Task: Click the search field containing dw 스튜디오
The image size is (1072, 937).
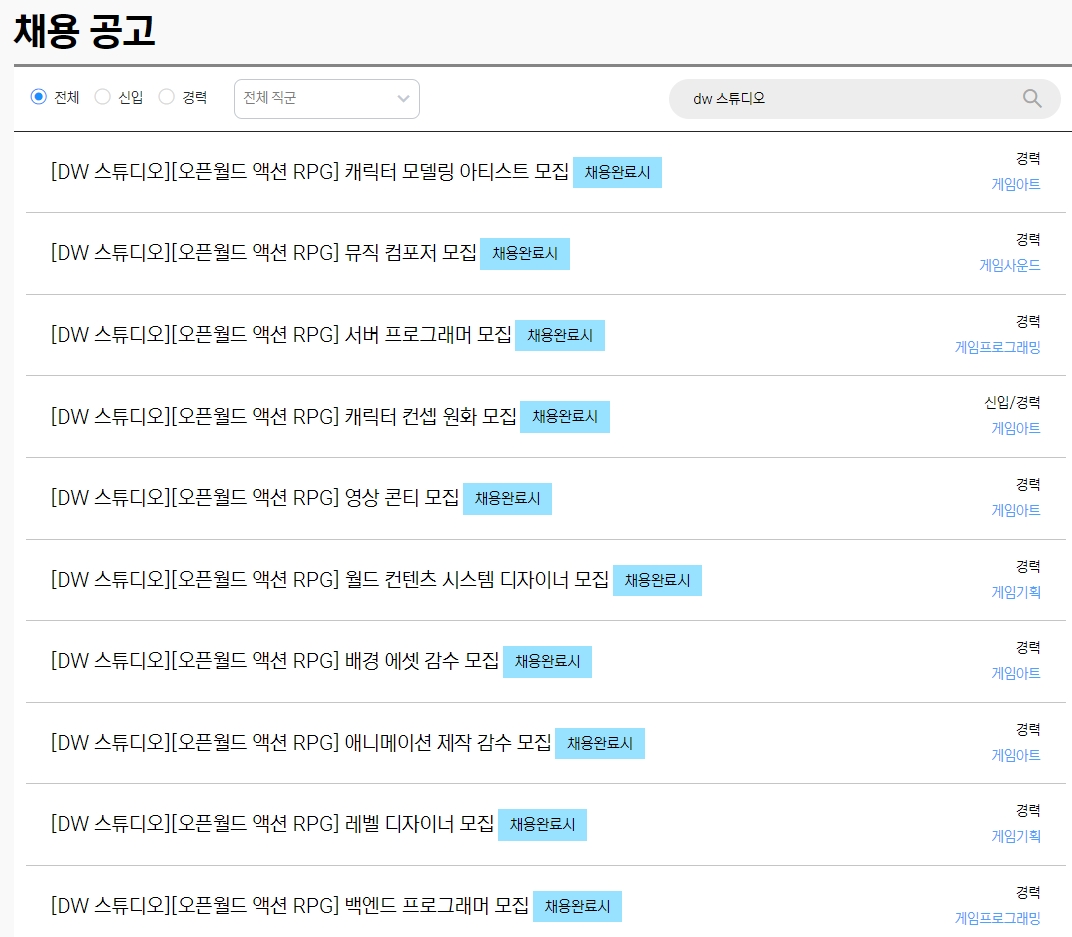Action: (x=864, y=98)
